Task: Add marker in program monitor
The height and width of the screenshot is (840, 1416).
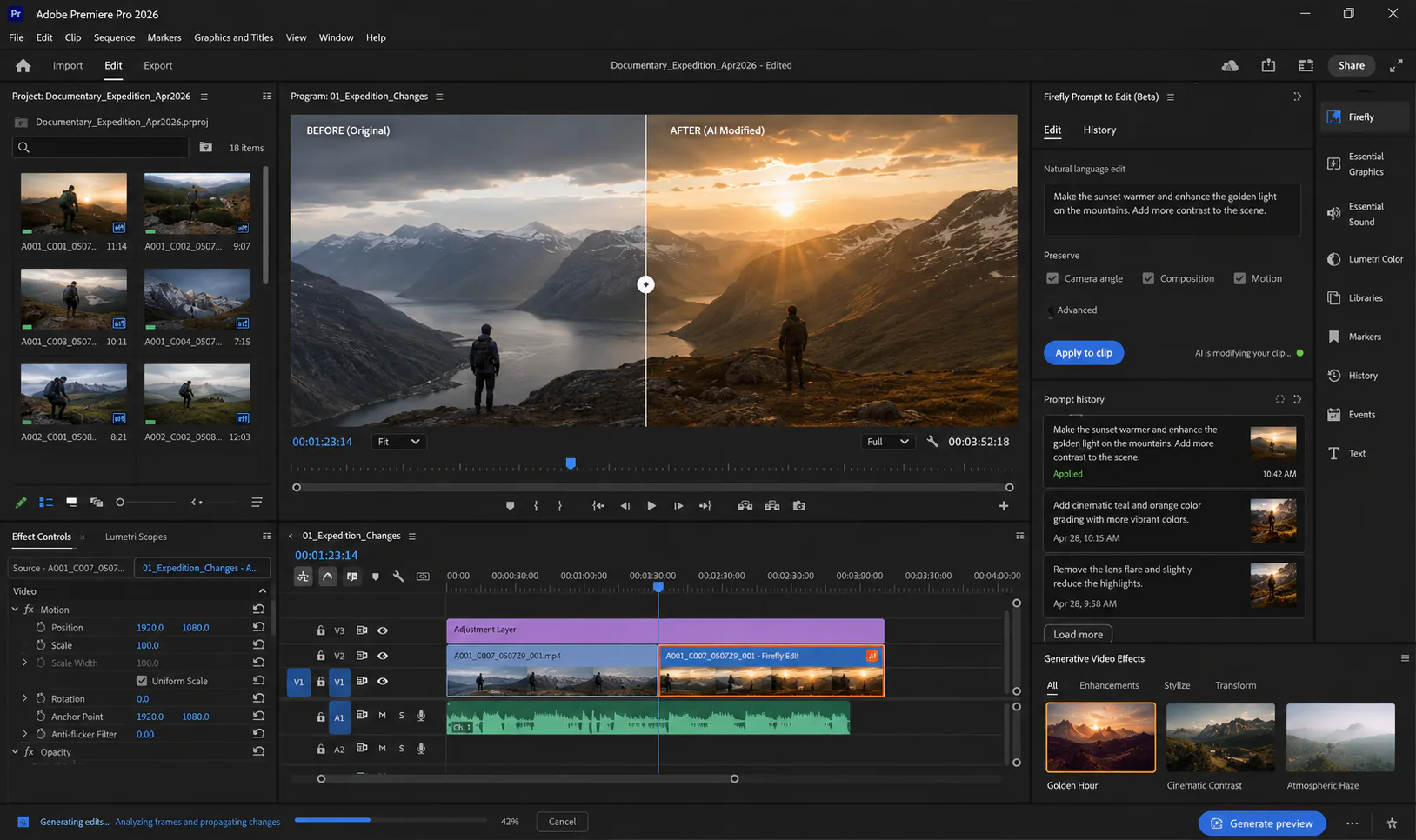Action: click(510, 505)
